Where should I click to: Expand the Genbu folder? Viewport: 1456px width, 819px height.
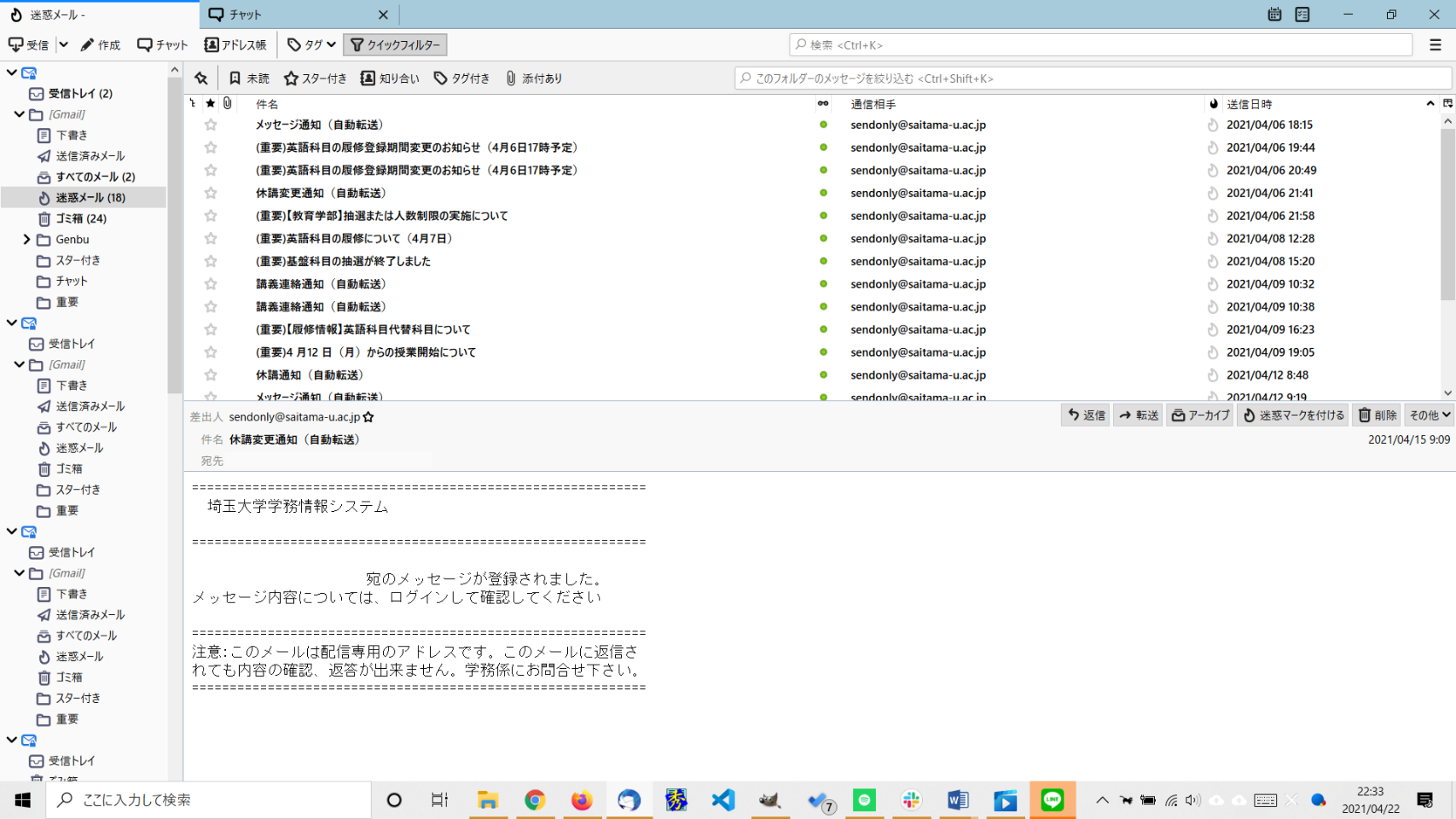click(x=26, y=240)
